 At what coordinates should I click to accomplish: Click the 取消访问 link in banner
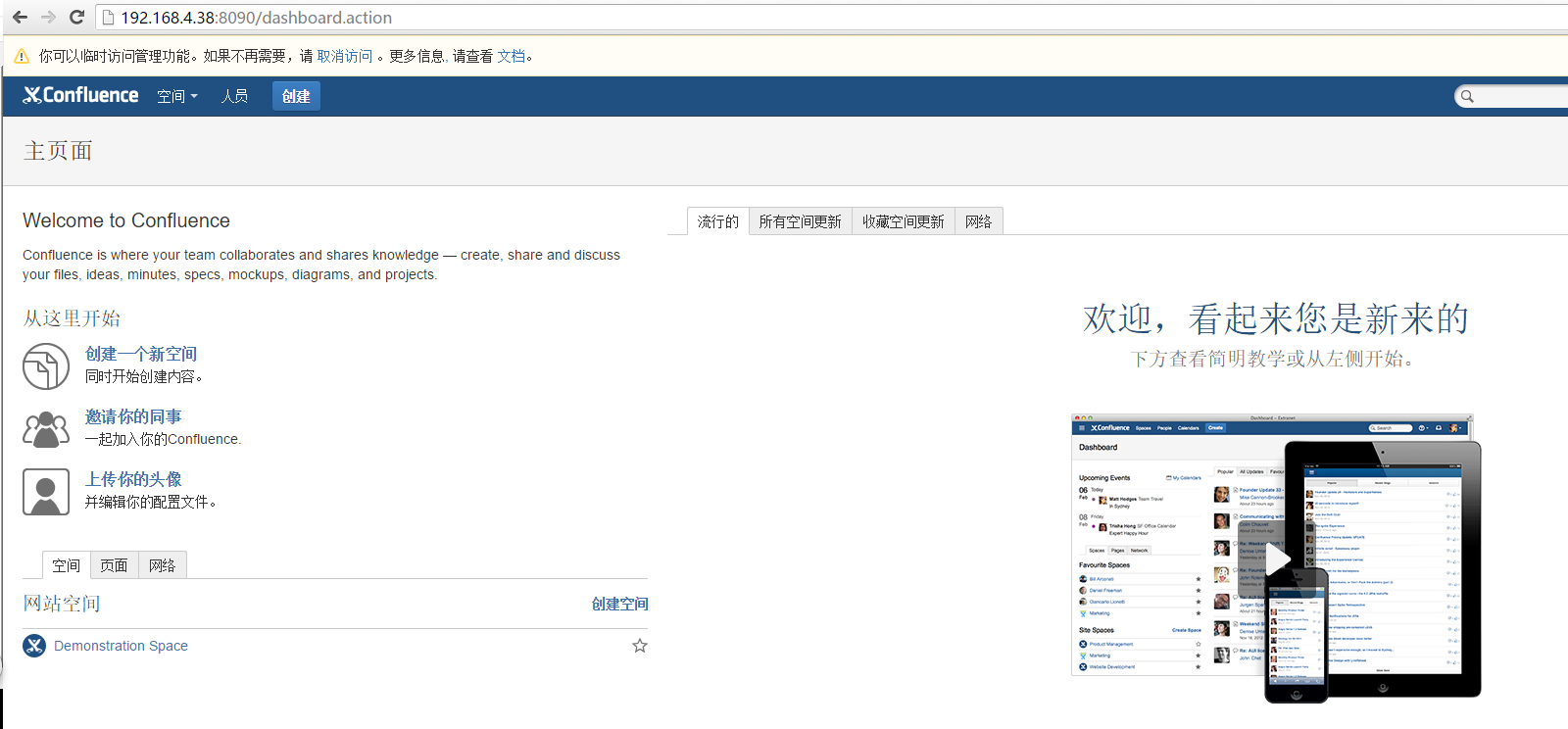coord(345,57)
